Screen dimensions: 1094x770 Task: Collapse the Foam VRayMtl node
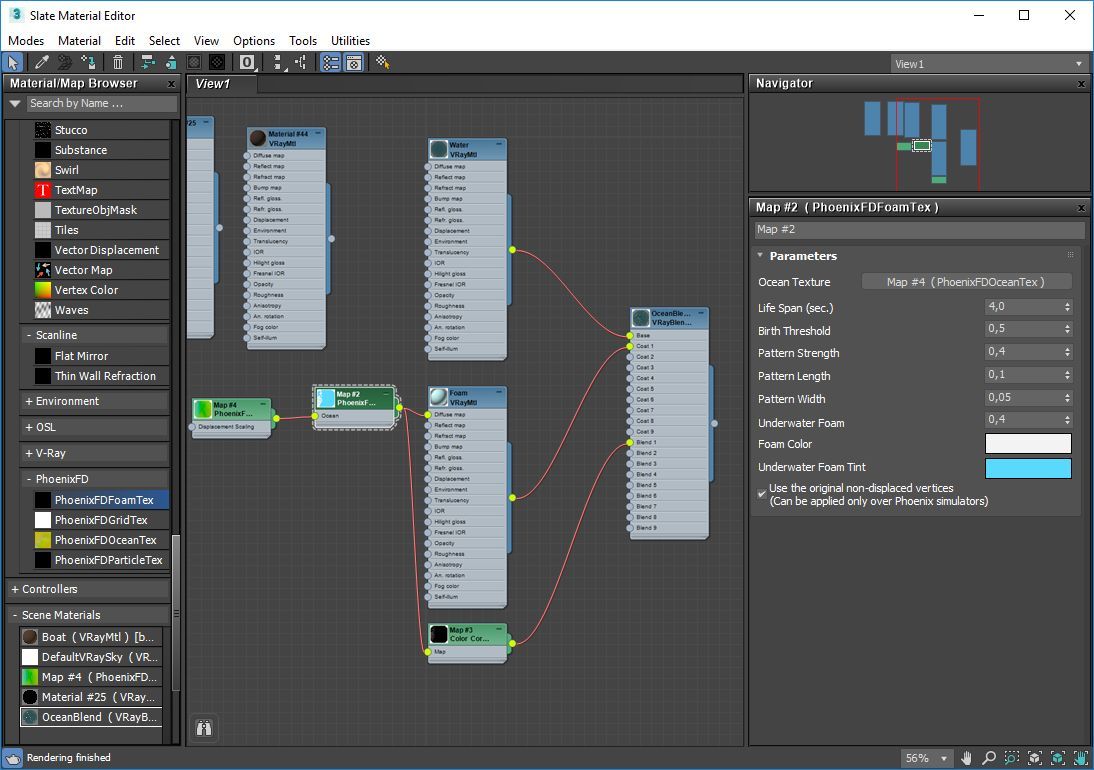(499, 392)
